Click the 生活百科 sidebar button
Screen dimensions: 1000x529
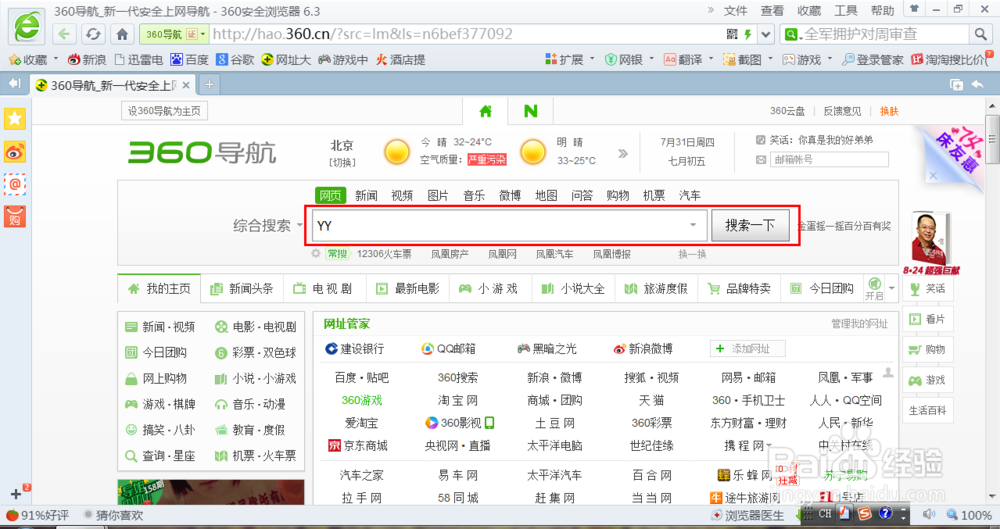click(x=928, y=410)
